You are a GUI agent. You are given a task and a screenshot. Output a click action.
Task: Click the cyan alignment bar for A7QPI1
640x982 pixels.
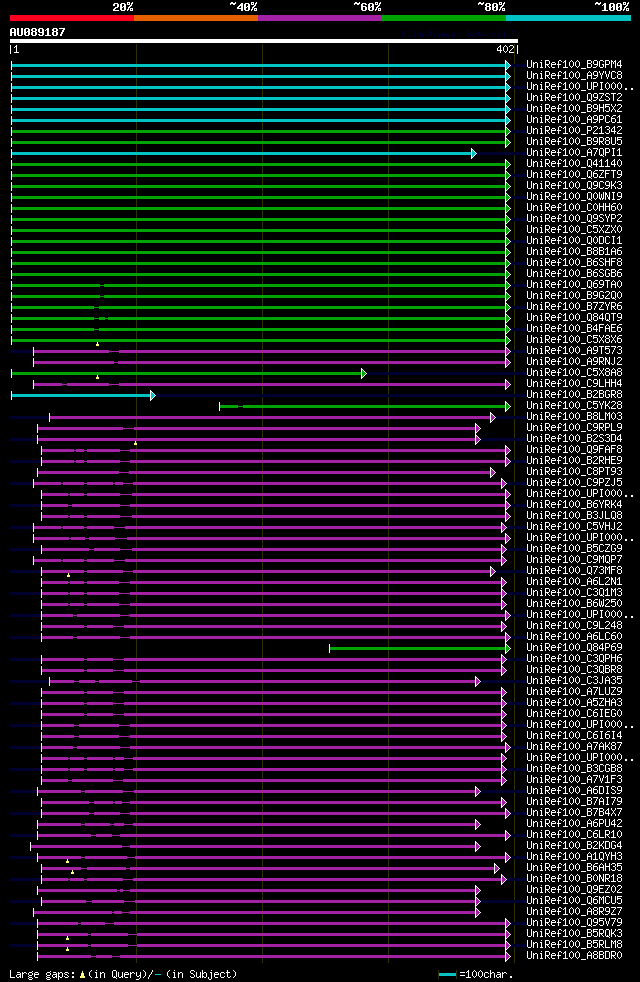[241, 153]
